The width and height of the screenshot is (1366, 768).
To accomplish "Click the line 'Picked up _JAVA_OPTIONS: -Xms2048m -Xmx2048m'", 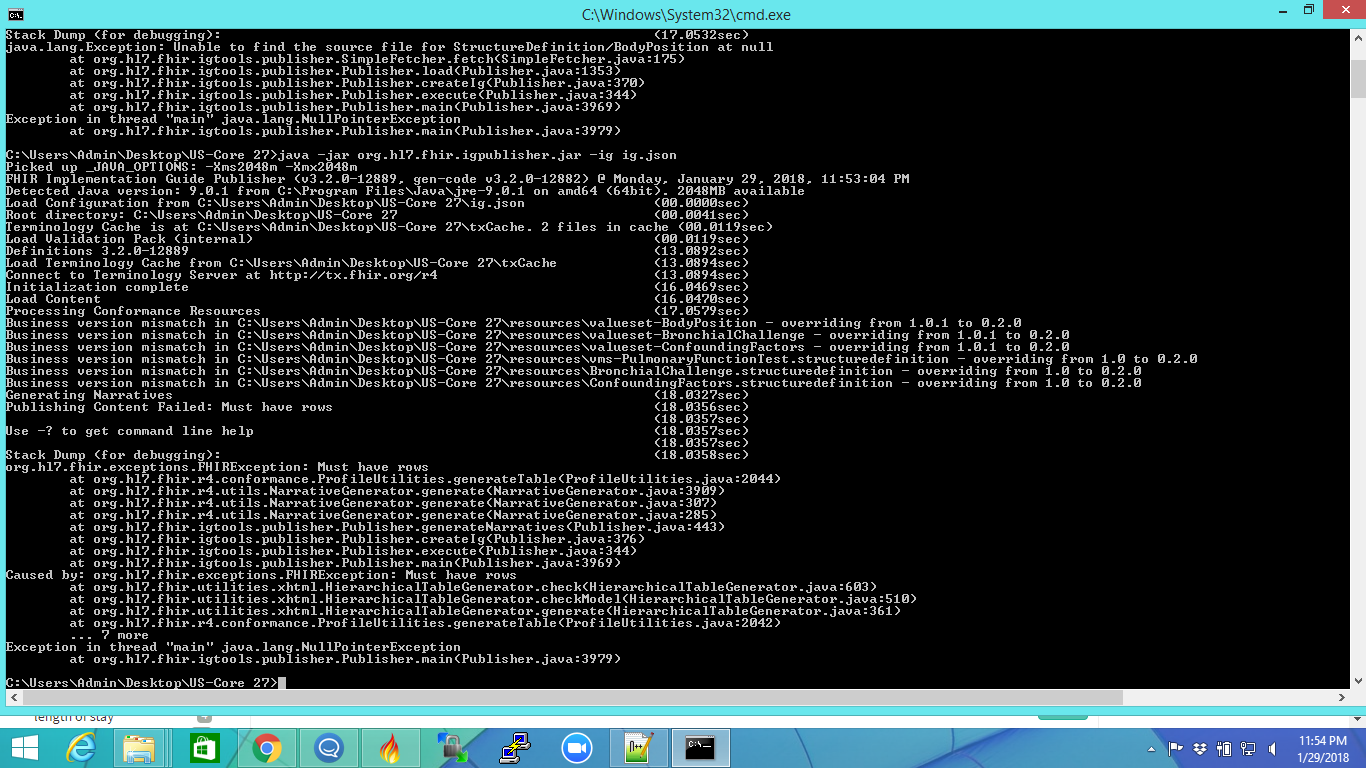I will [x=181, y=167].
